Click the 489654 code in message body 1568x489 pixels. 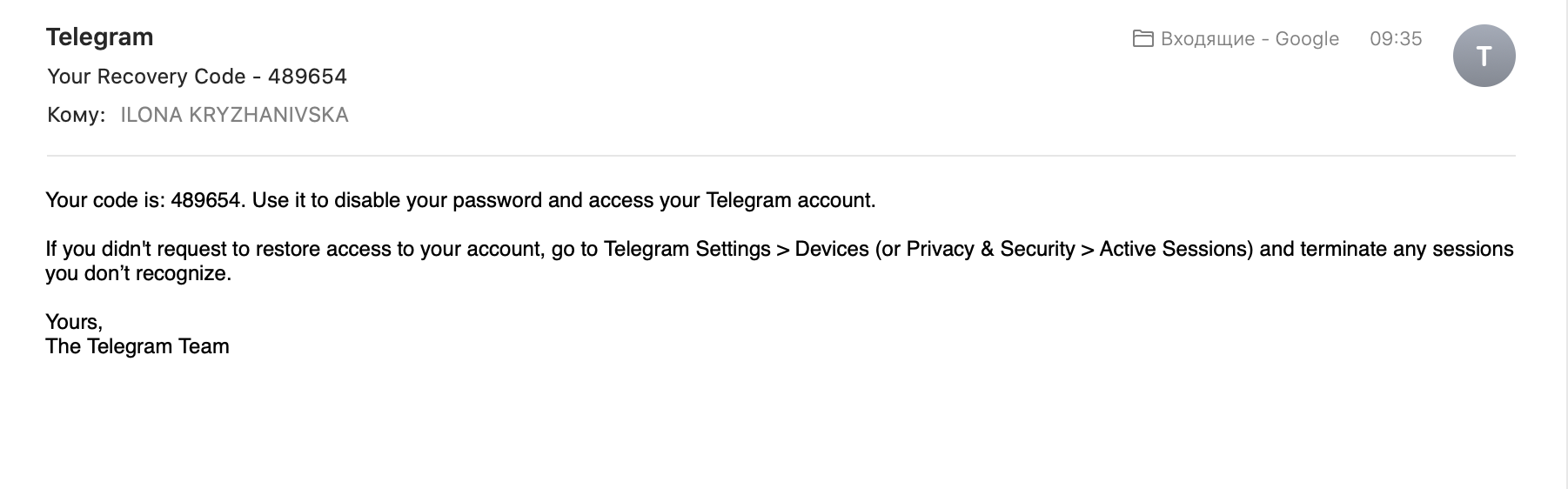[x=205, y=200]
